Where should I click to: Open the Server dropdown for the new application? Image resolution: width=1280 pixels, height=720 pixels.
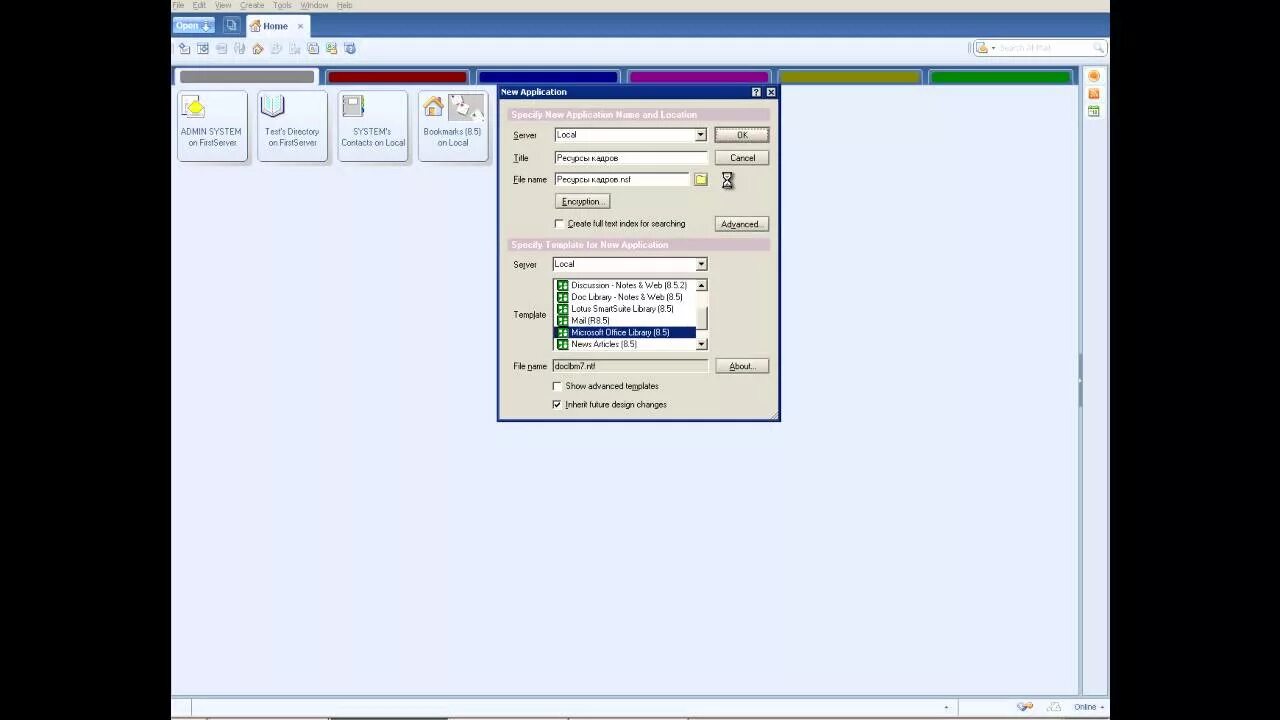(700, 134)
